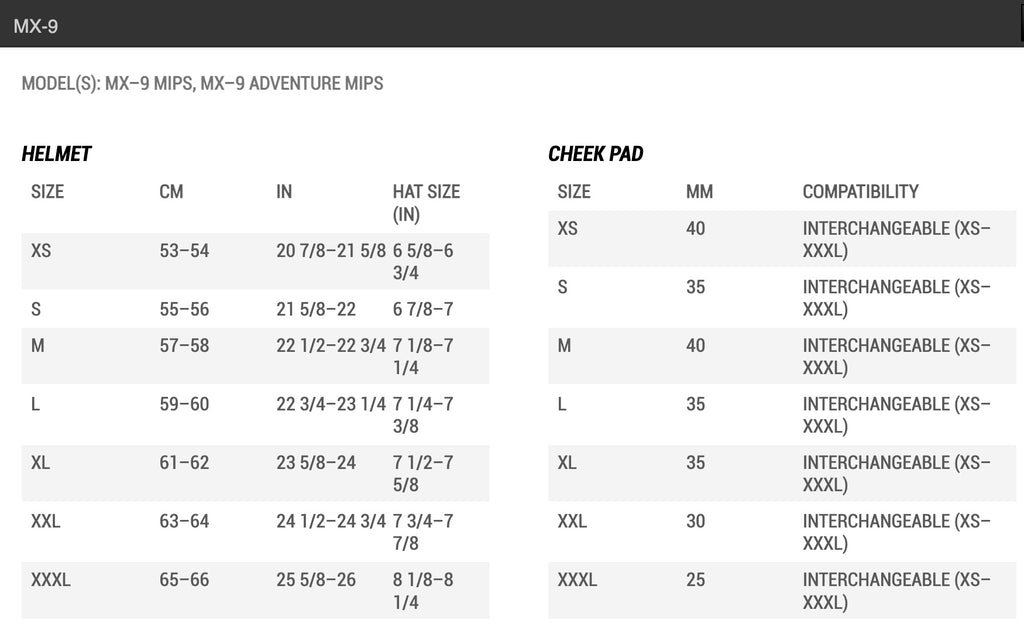The height and width of the screenshot is (637, 1024).
Task: Click the 23 5/8–24 inch measurement
Action: (316, 463)
